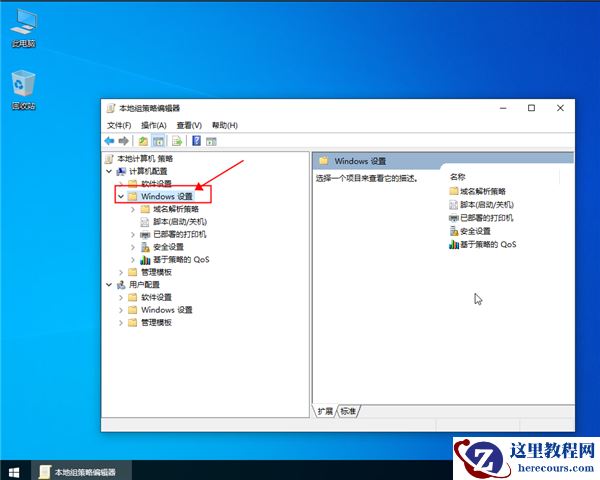Collapse the highlighted Windows 设置 node
The width and height of the screenshot is (600, 480).
point(121,196)
